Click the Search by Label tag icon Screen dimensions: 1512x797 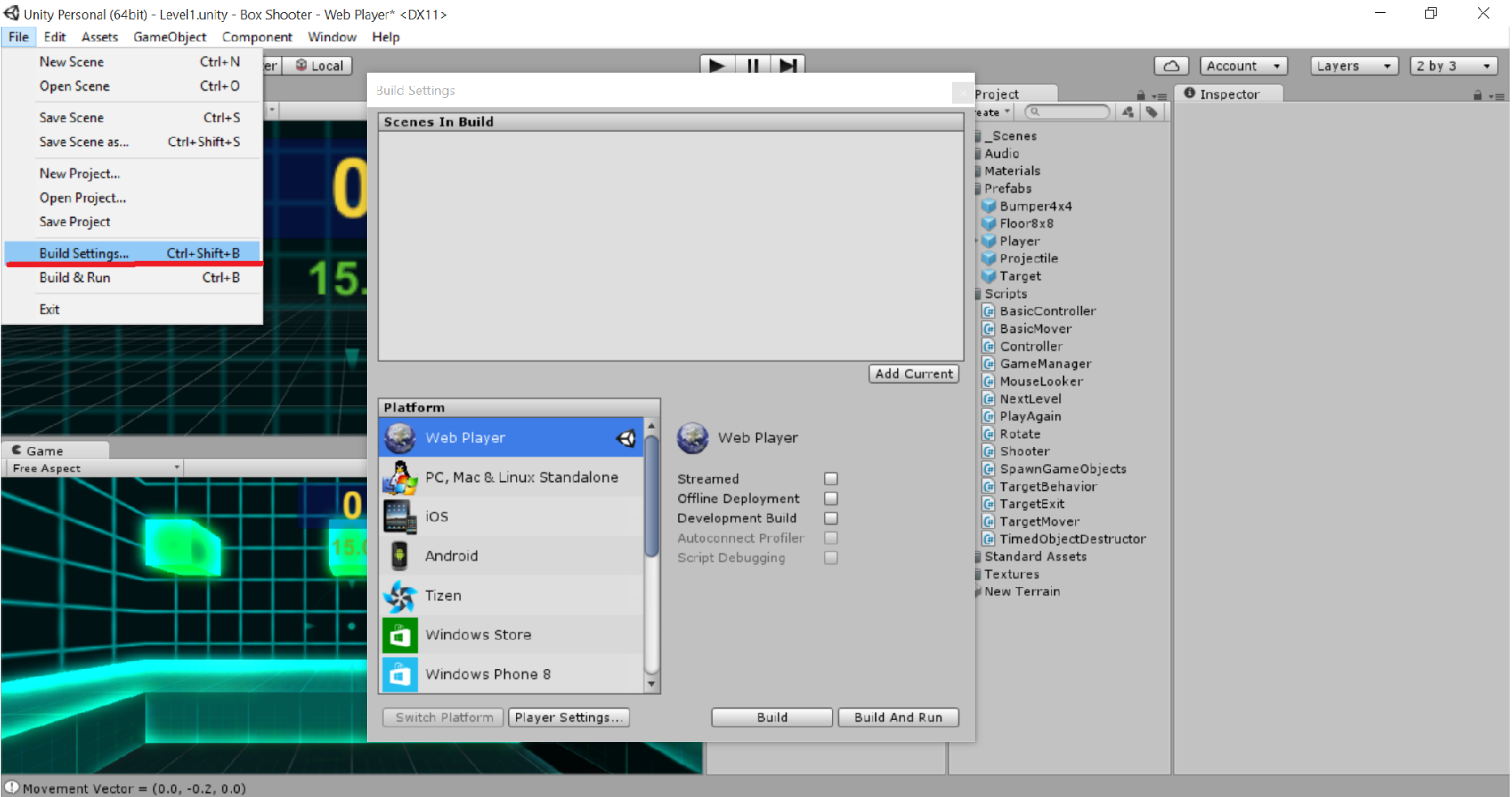[1151, 112]
